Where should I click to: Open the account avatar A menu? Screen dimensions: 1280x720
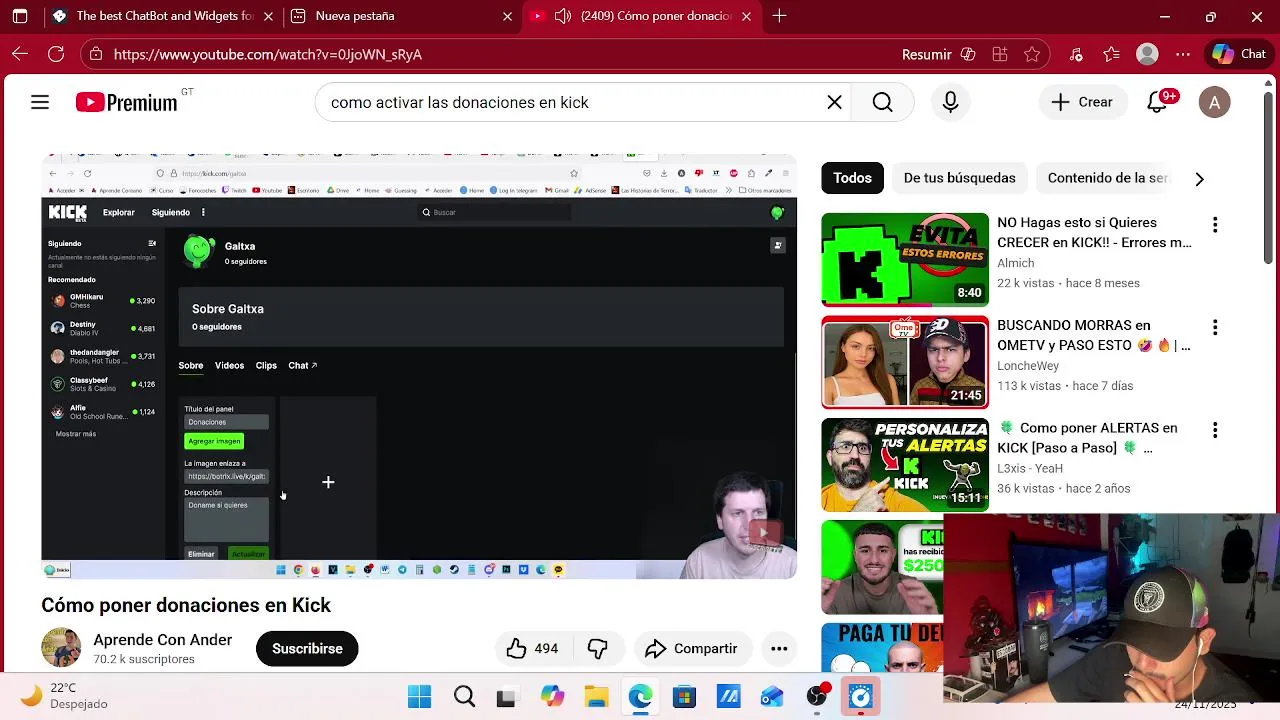coord(1214,102)
